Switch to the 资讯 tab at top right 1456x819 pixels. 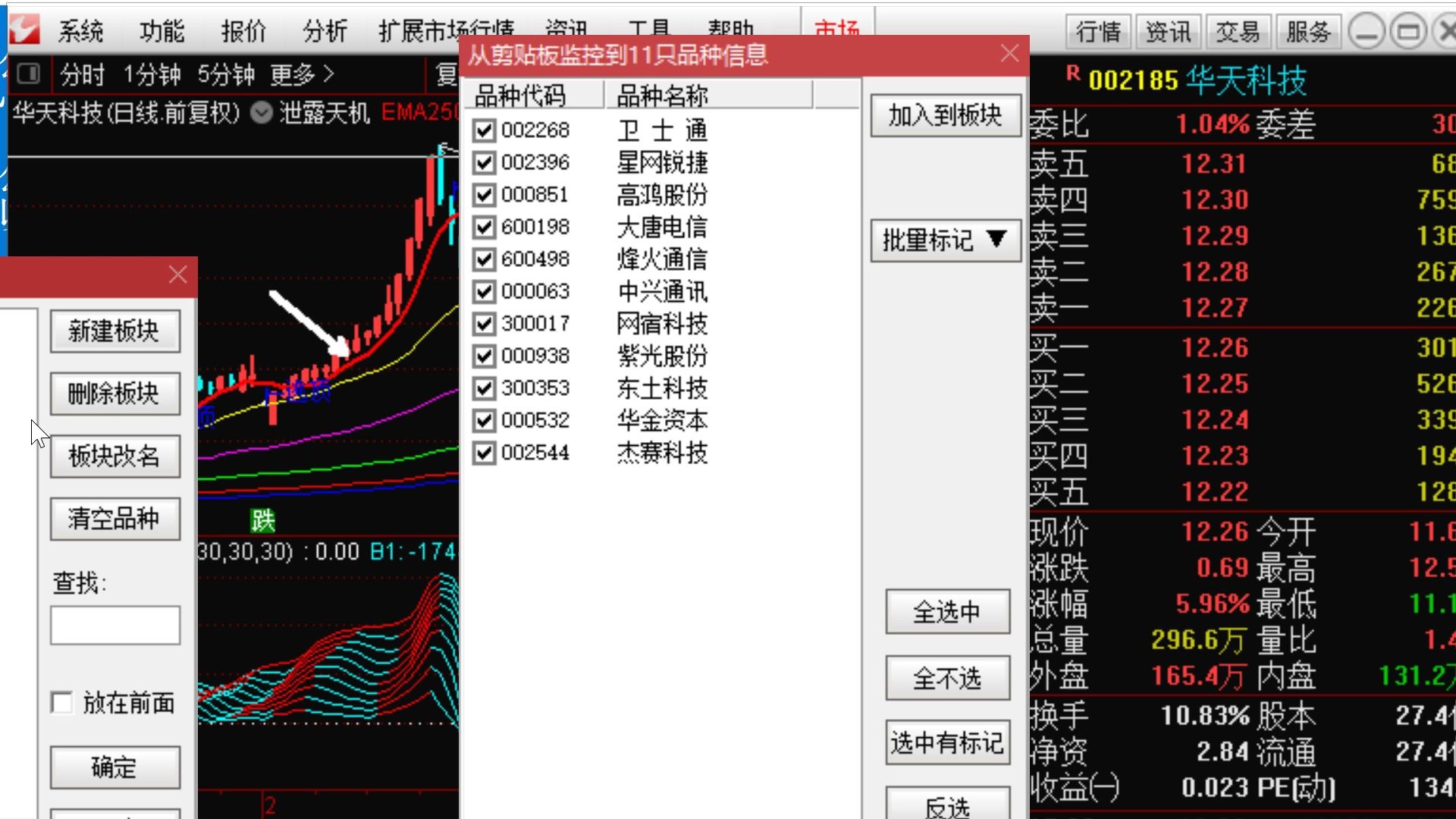pyautogui.click(x=1168, y=32)
